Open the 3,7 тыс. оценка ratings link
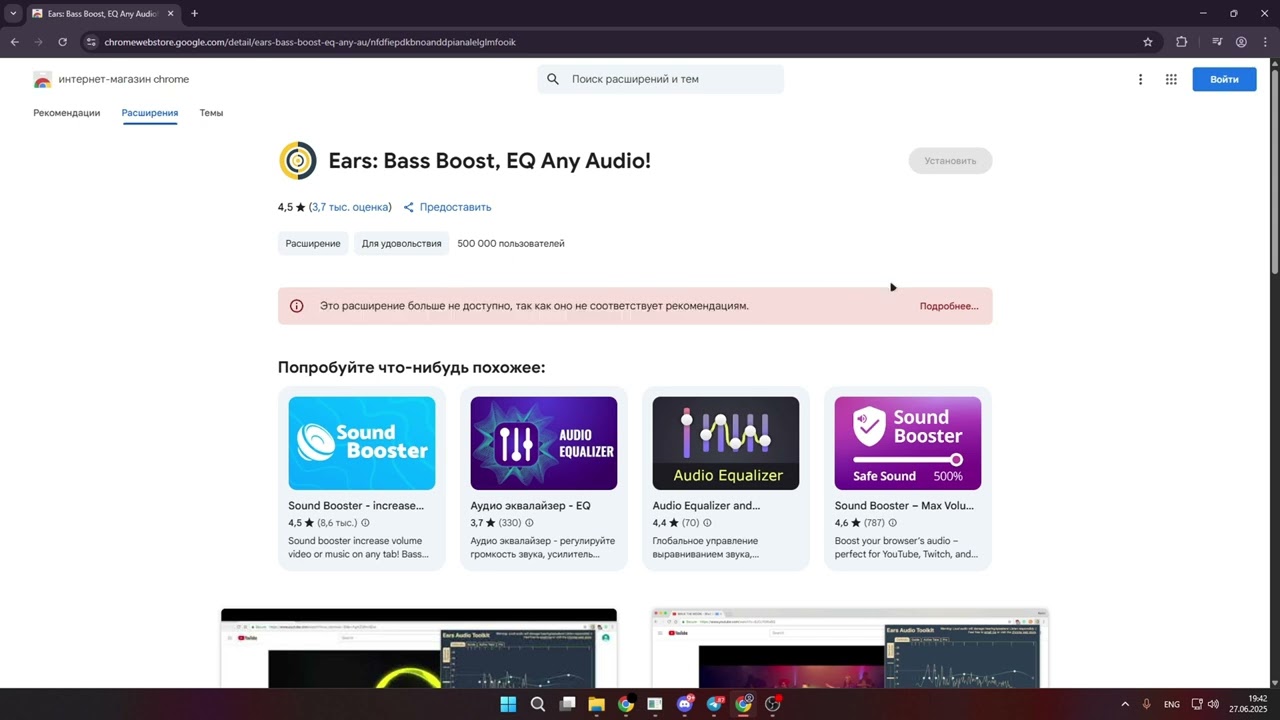The image size is (1280, 720). (x=350, y=207)
